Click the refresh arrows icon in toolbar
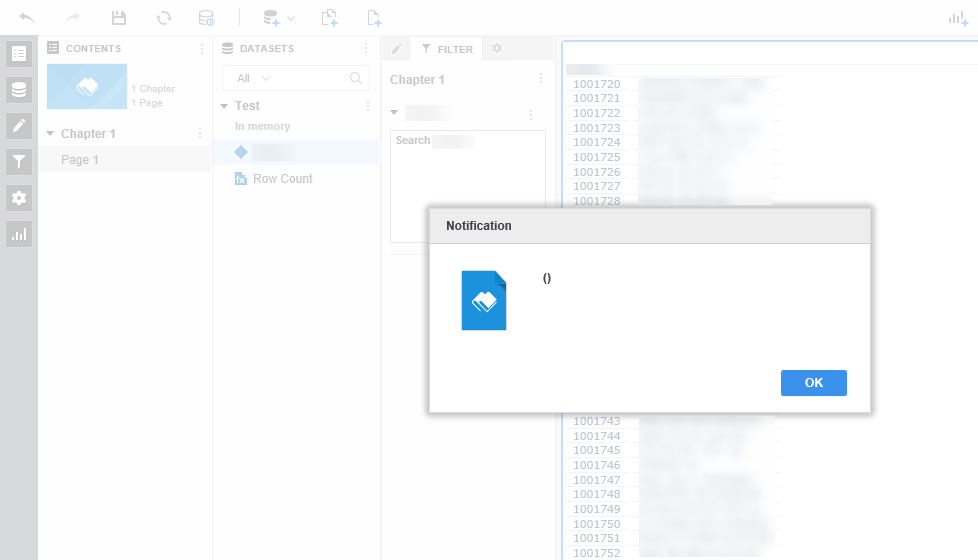978x560 pixels. click(163, 18)
